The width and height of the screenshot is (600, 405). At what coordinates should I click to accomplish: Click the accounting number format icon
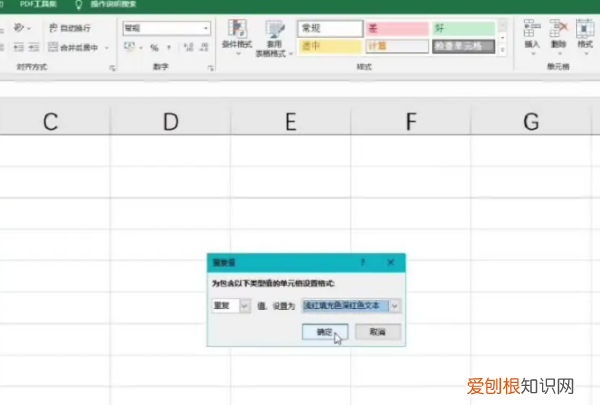[129, 47]
